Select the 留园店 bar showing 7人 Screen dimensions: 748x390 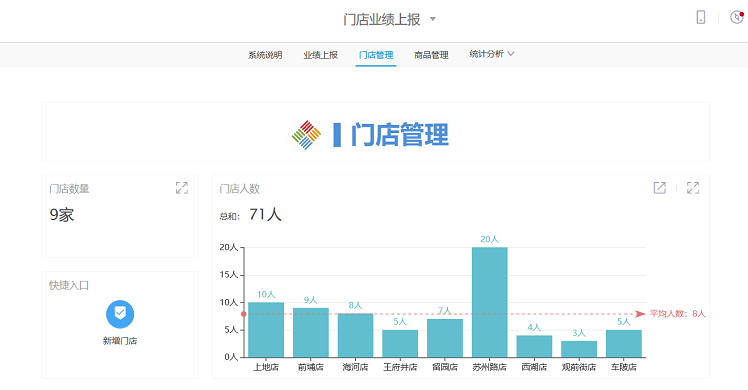tap(445, 338)
